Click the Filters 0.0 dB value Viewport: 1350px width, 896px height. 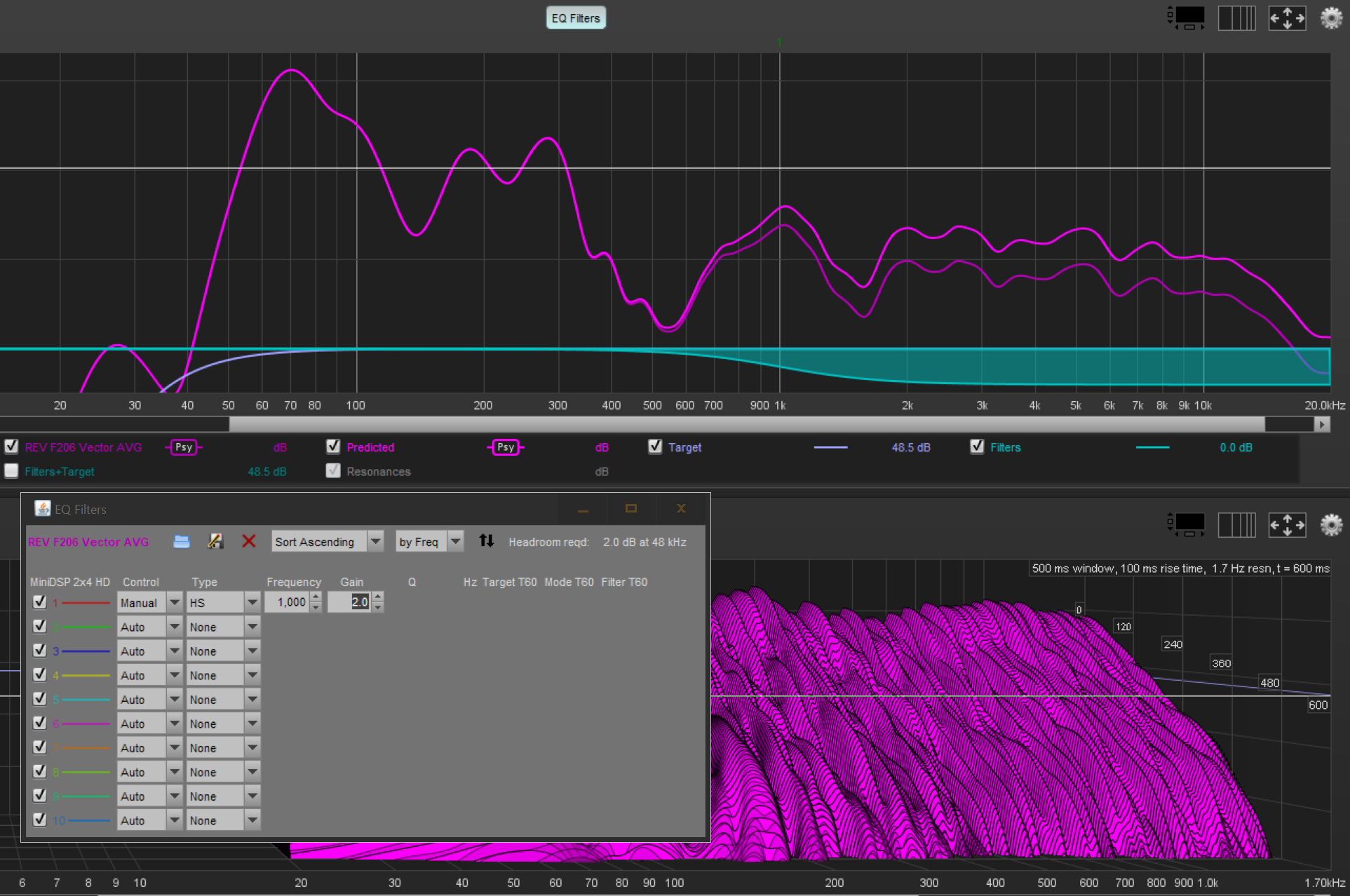pos(1236,447)
